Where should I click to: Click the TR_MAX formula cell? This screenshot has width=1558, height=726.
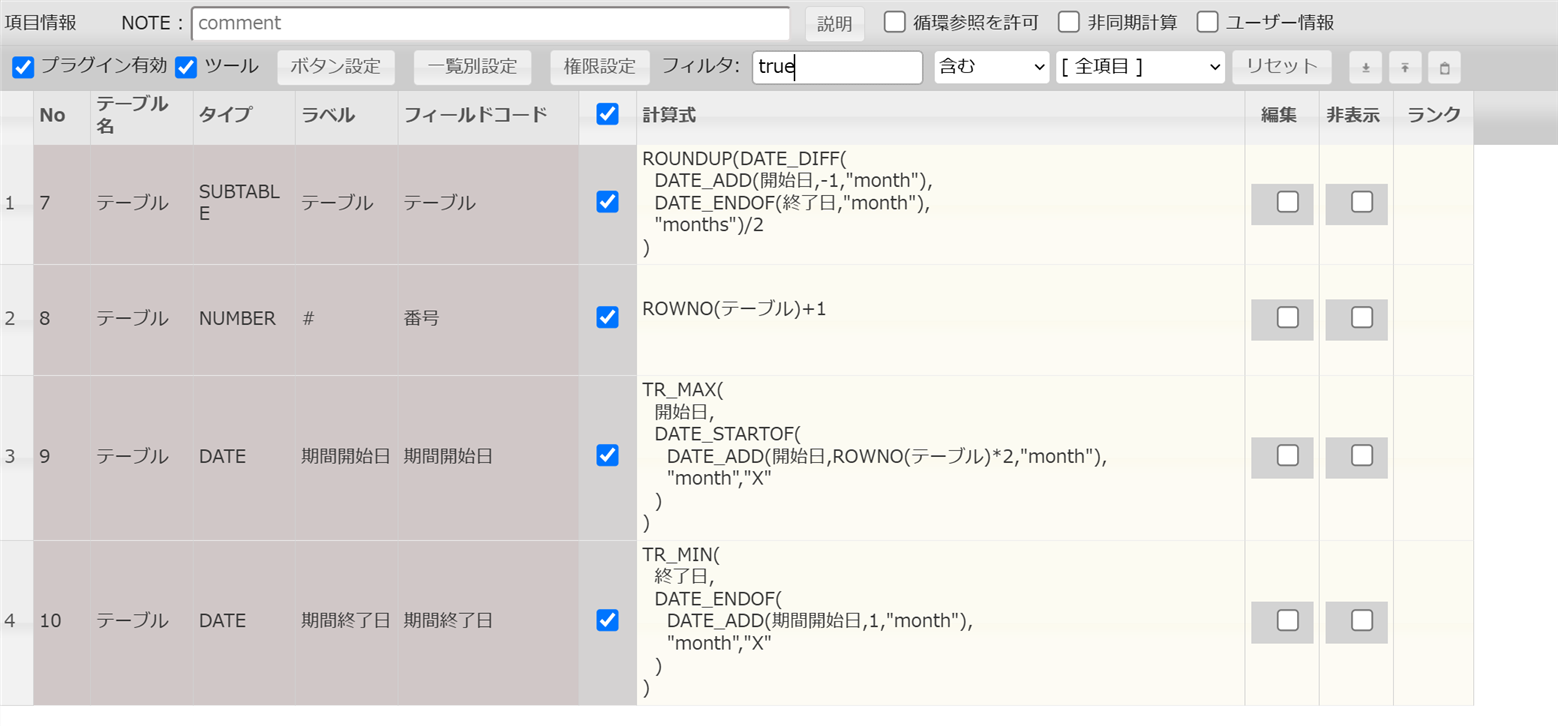[940, 457]
